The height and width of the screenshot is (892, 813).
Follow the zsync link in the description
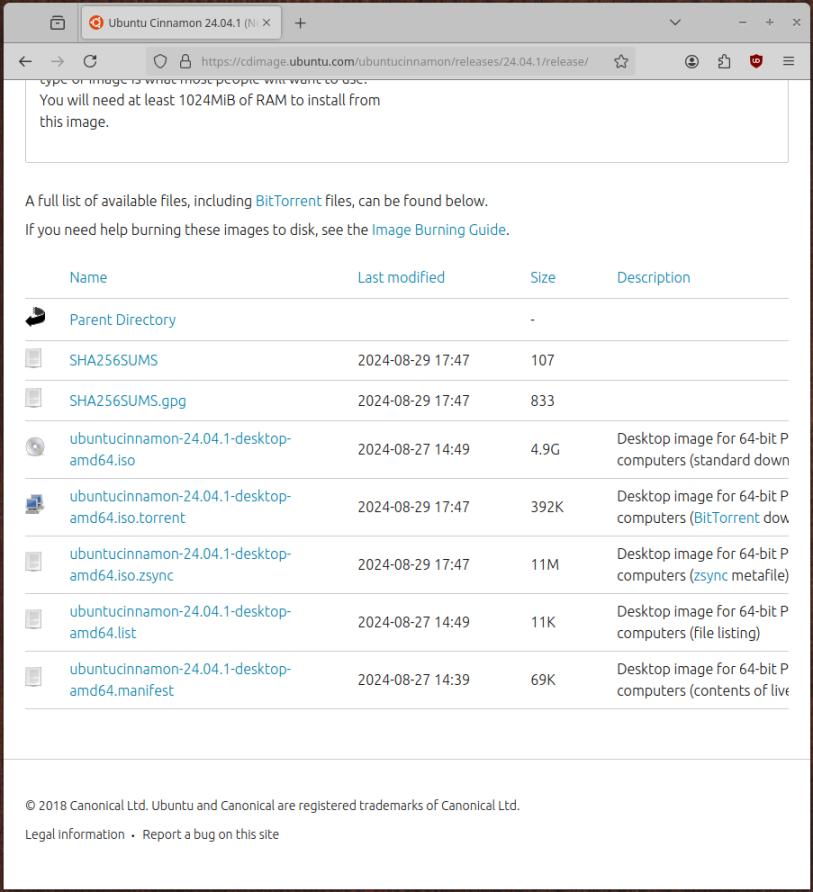[711, 575]
